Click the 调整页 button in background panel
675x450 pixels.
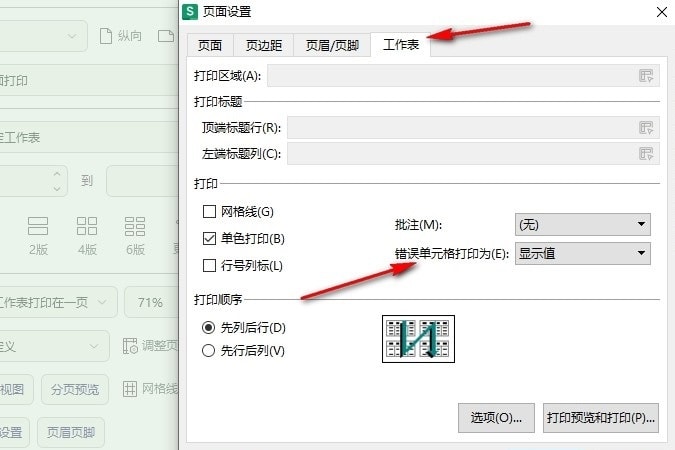pyautogui.click(x=150, y=346)
